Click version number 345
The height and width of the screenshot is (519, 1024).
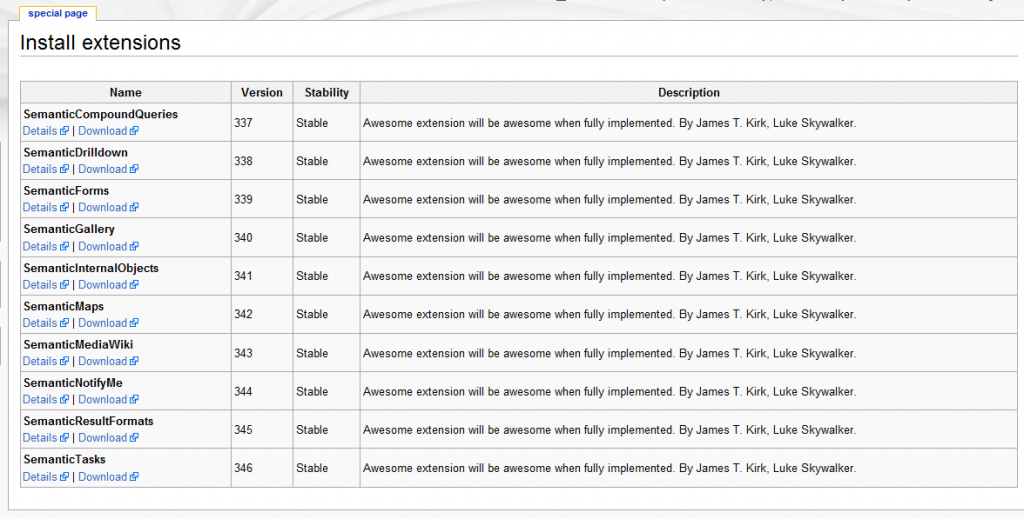click(x=244, y=430)
